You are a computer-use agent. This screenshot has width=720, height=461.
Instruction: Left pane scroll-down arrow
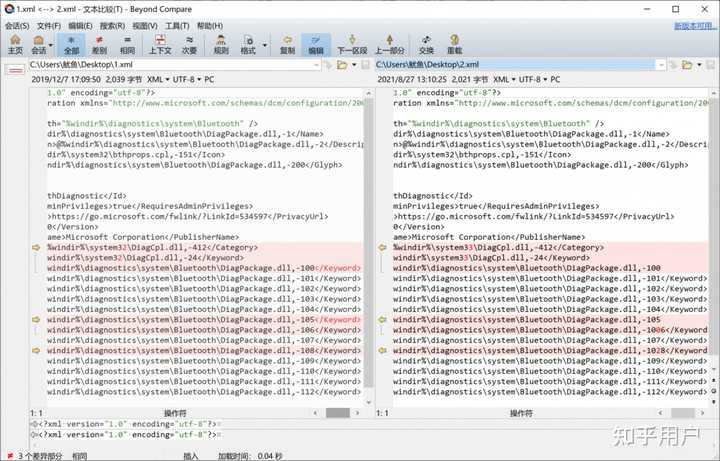point(368,403)
